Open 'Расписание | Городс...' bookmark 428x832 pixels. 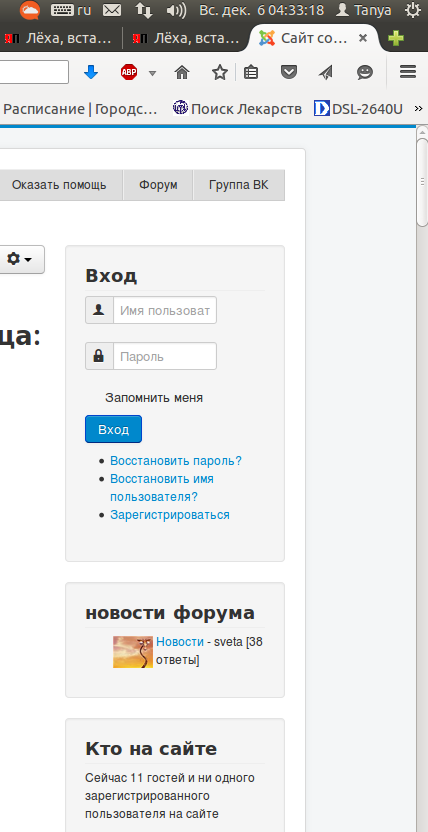tap(80, 109)
